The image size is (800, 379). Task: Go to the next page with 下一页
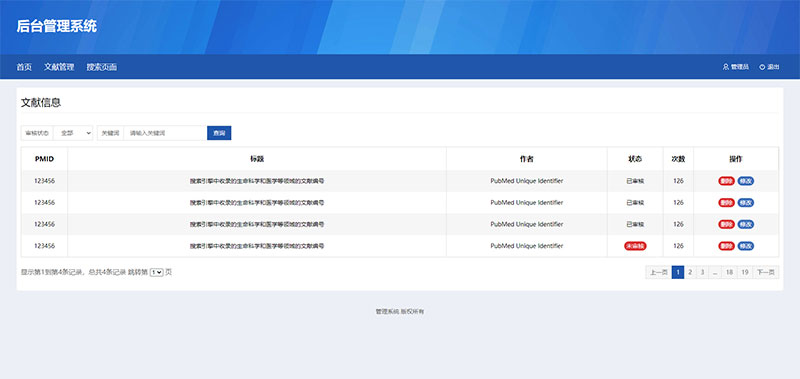(x=766, y=272)
